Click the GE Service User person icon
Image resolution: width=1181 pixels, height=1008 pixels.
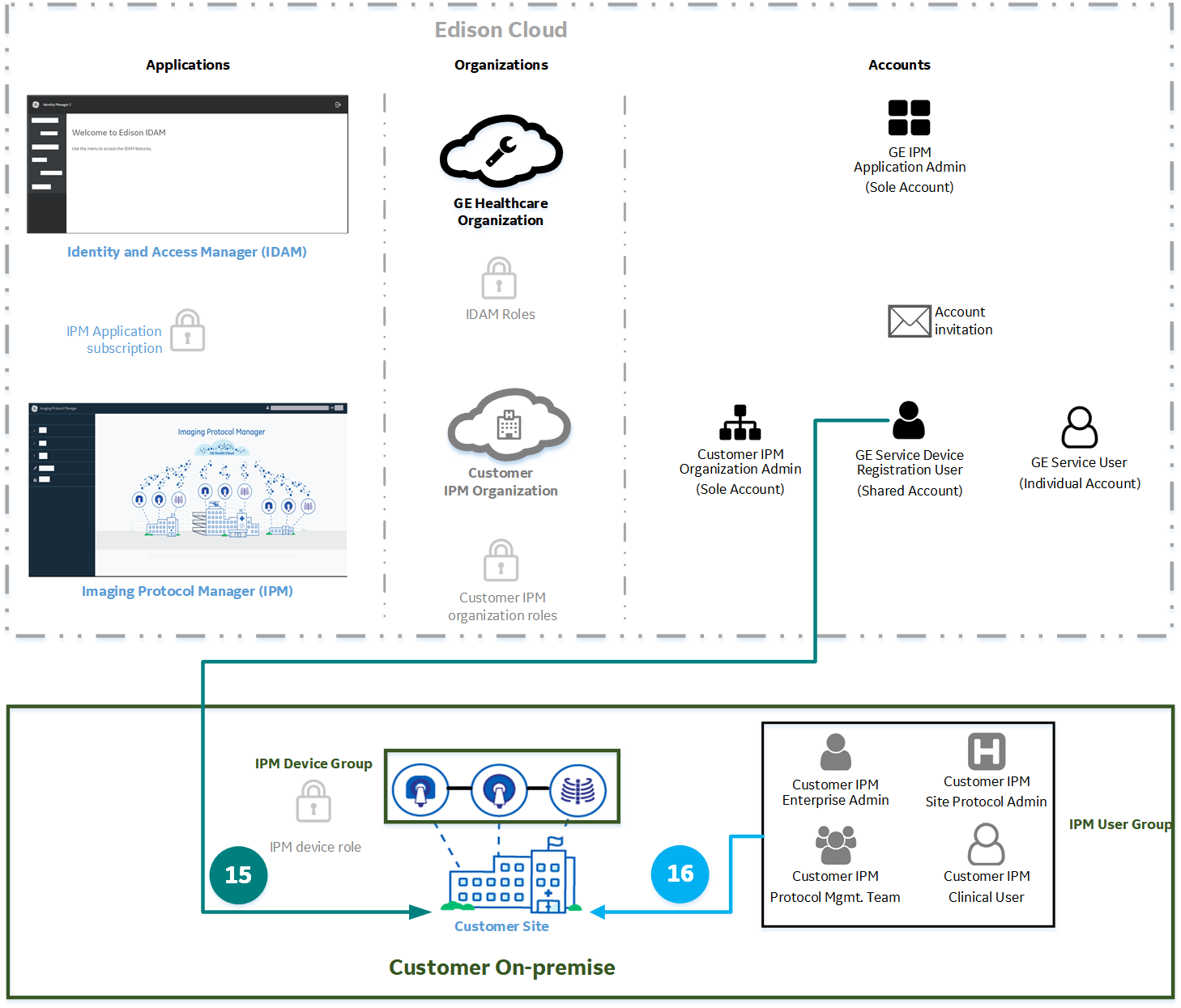pos(1079,427)
